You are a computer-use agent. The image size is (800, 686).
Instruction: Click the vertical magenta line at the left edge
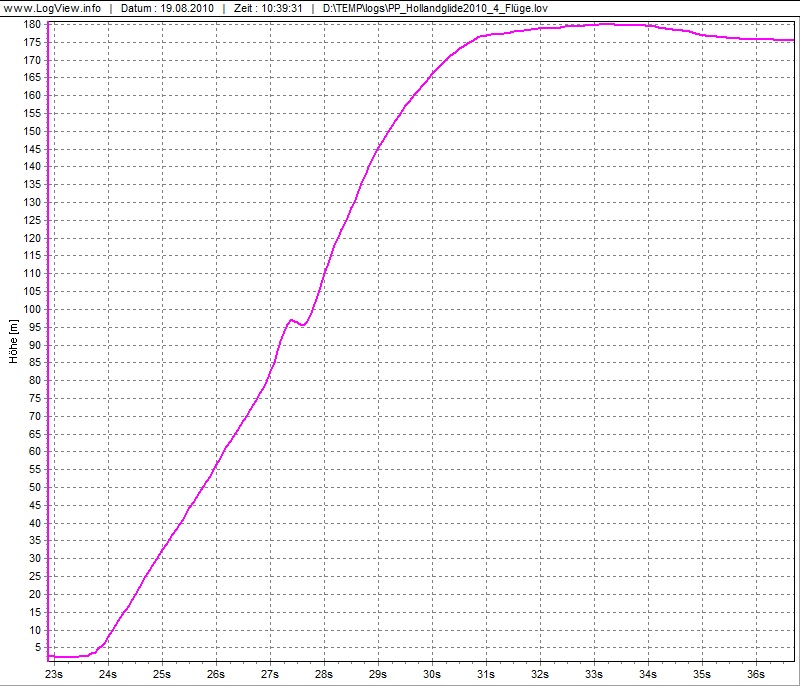[47, 340]
